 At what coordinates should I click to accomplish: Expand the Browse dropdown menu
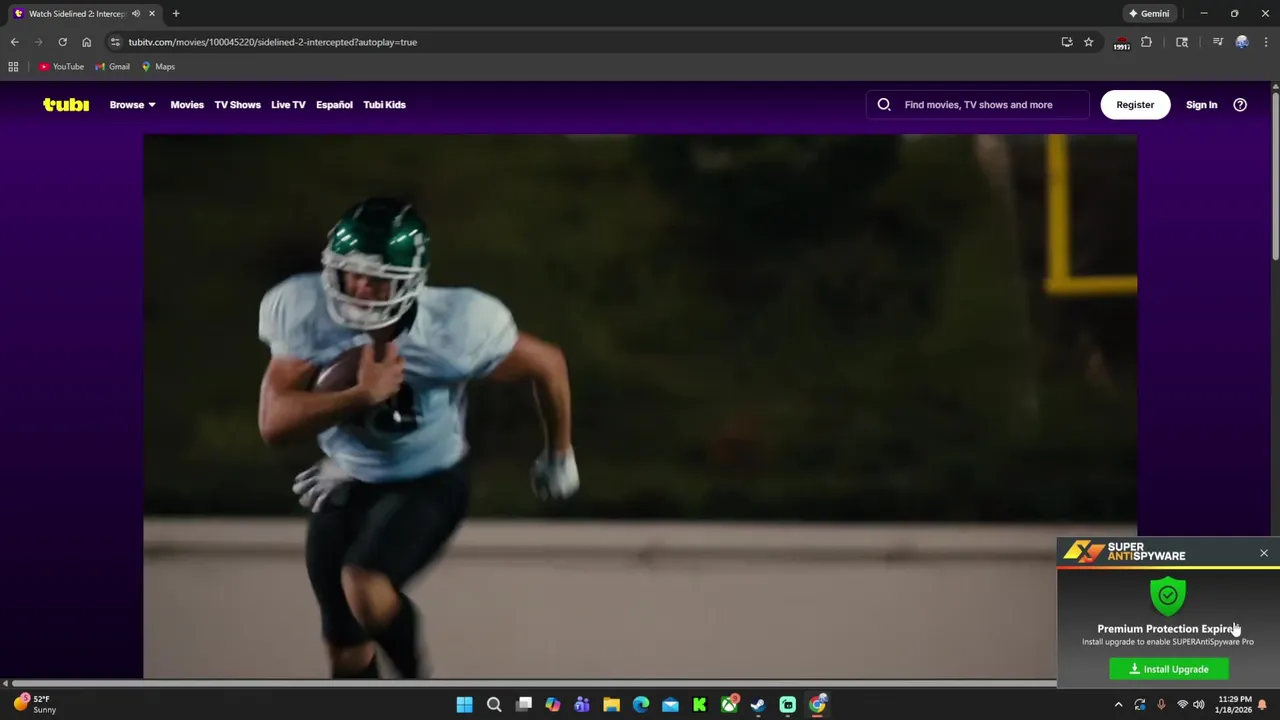132,104
